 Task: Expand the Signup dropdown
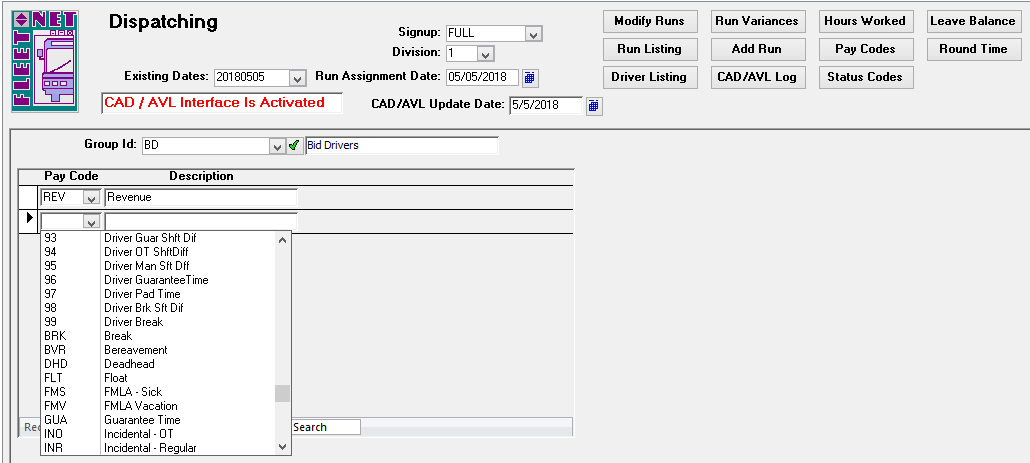533,34
